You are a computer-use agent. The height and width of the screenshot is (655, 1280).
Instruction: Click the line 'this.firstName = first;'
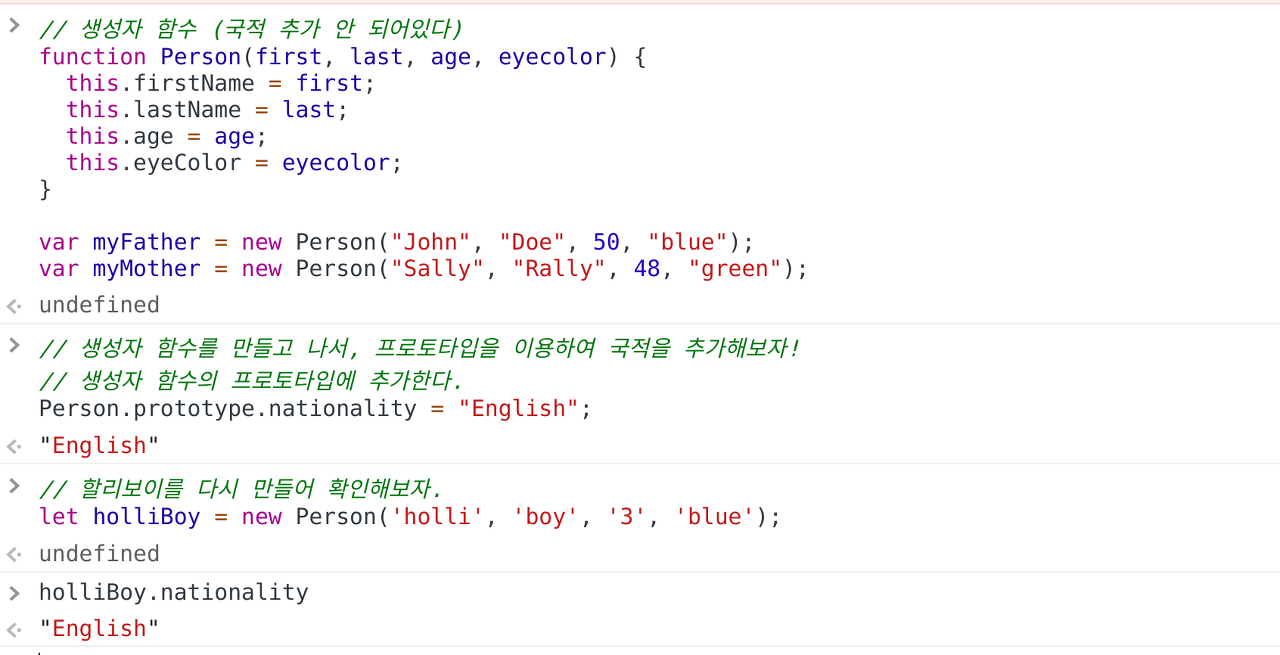(x=221, y=83)
